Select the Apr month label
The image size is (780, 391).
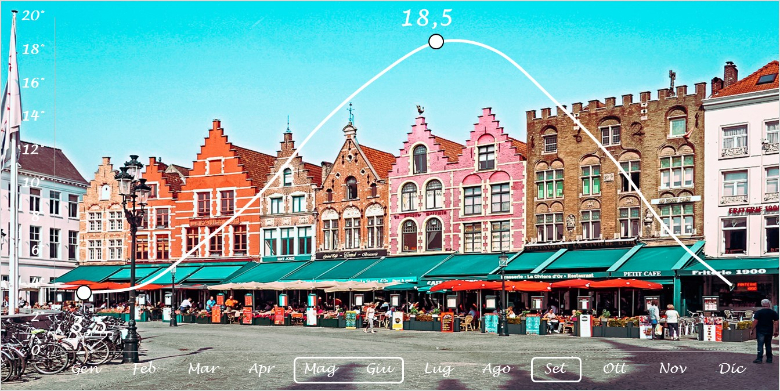pos(261,370)
